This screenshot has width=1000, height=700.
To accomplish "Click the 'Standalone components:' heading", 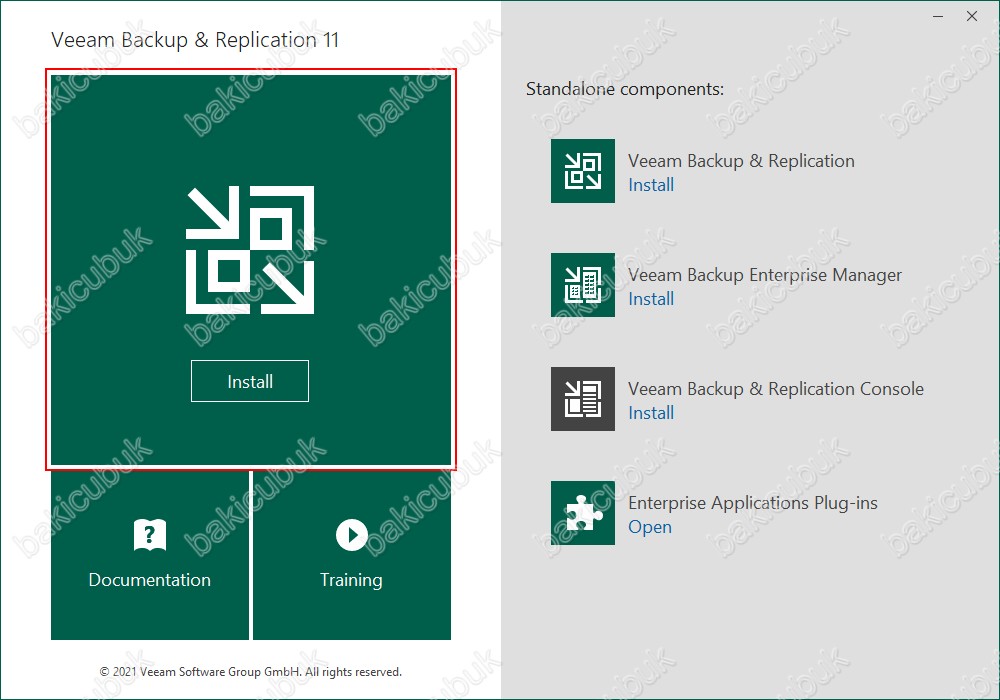I will pyautogui.click(x=625, y=89).
